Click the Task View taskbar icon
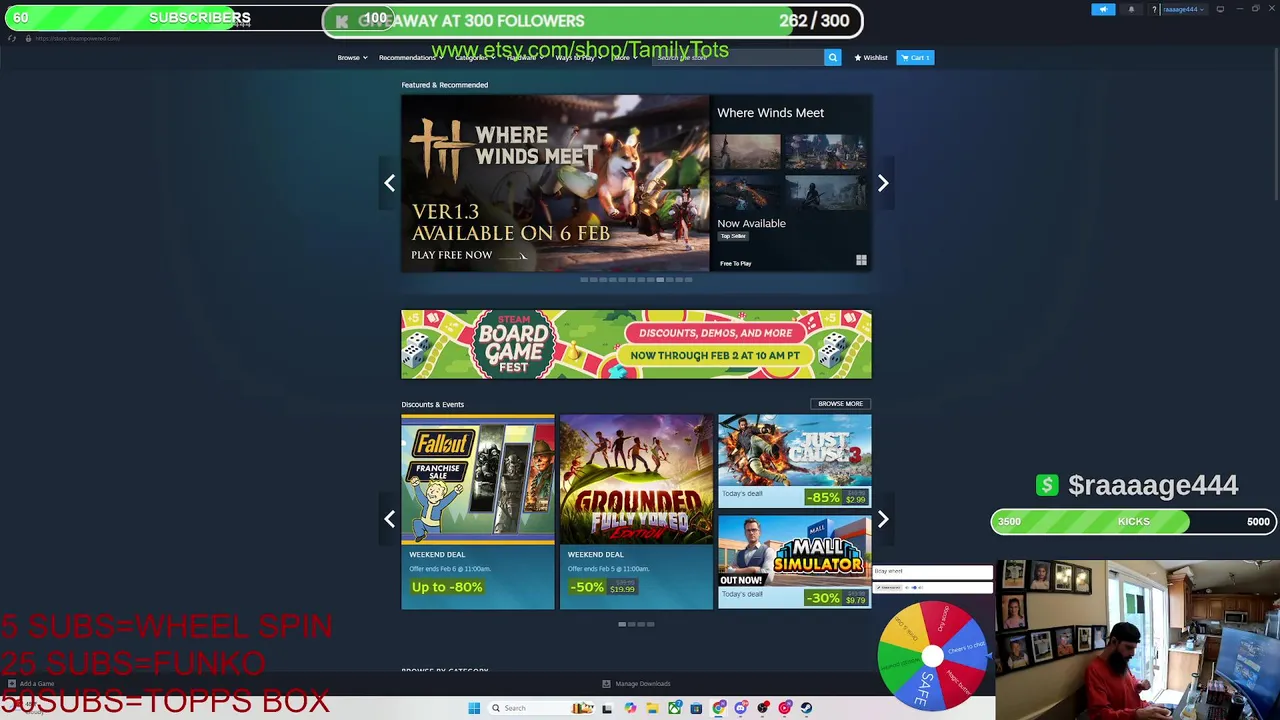The image size is (1280, 720). pyautogui.click(x=607, y=708)
